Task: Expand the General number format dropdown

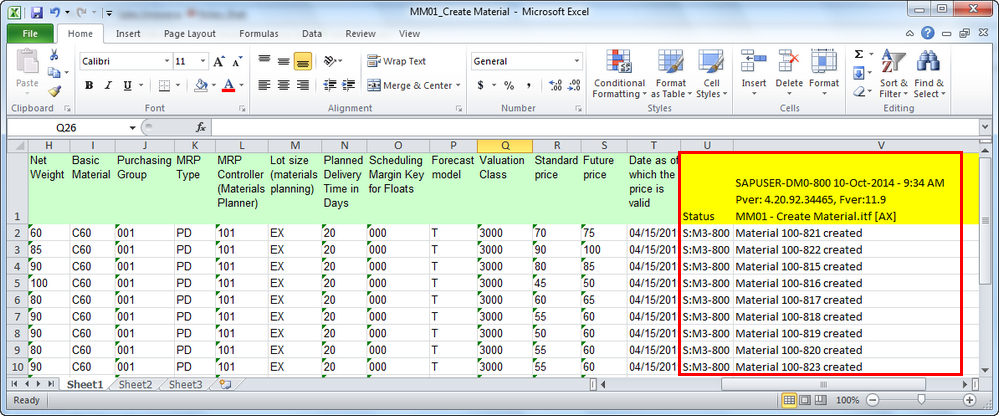Action: click(577, 61)
